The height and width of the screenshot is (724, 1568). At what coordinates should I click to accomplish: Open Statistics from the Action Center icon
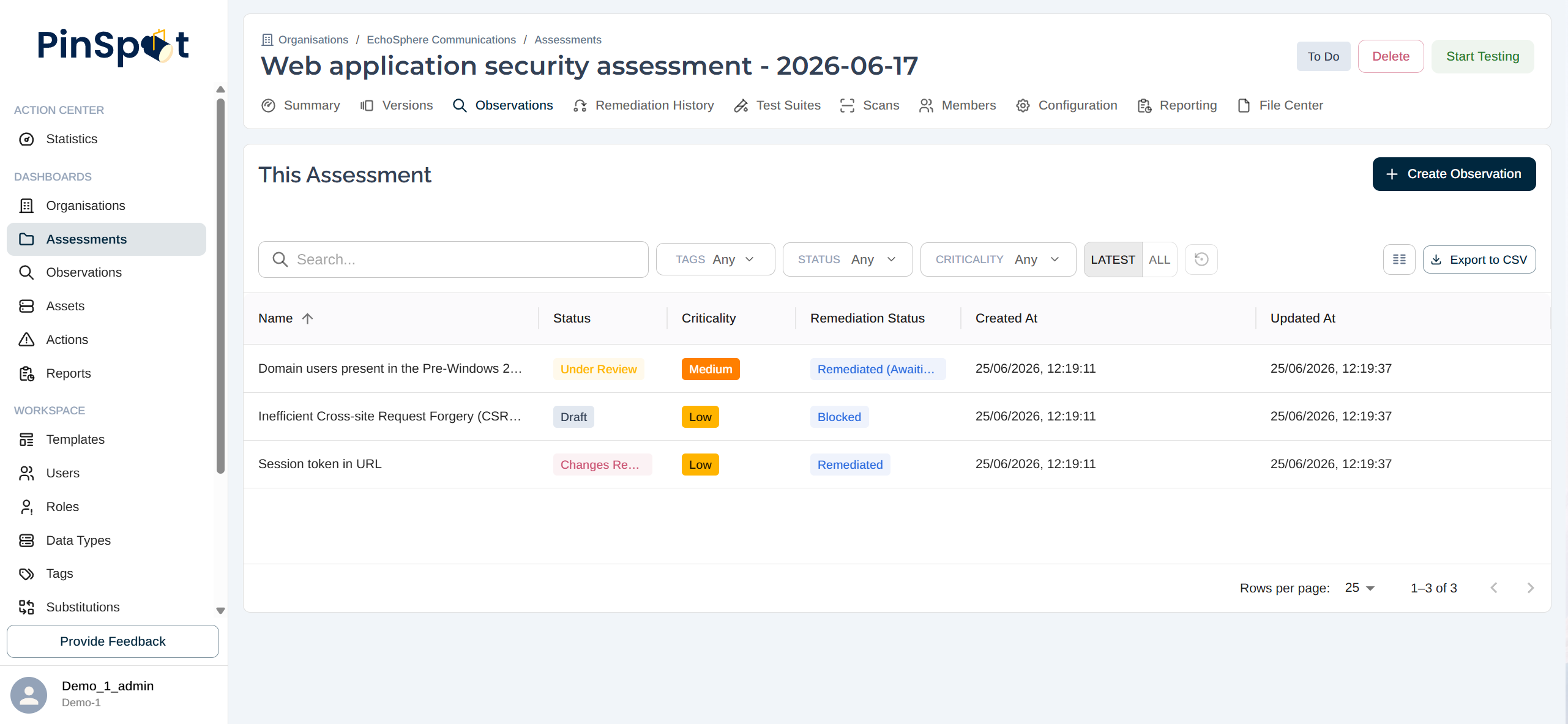pyautogui.click(x=26, y=139)
